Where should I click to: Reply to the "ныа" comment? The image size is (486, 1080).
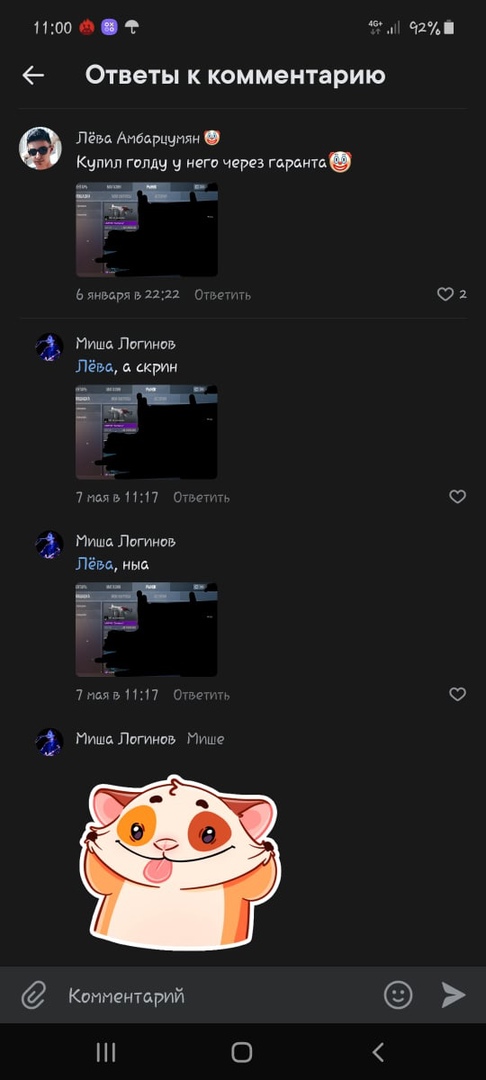pos(201,695)
